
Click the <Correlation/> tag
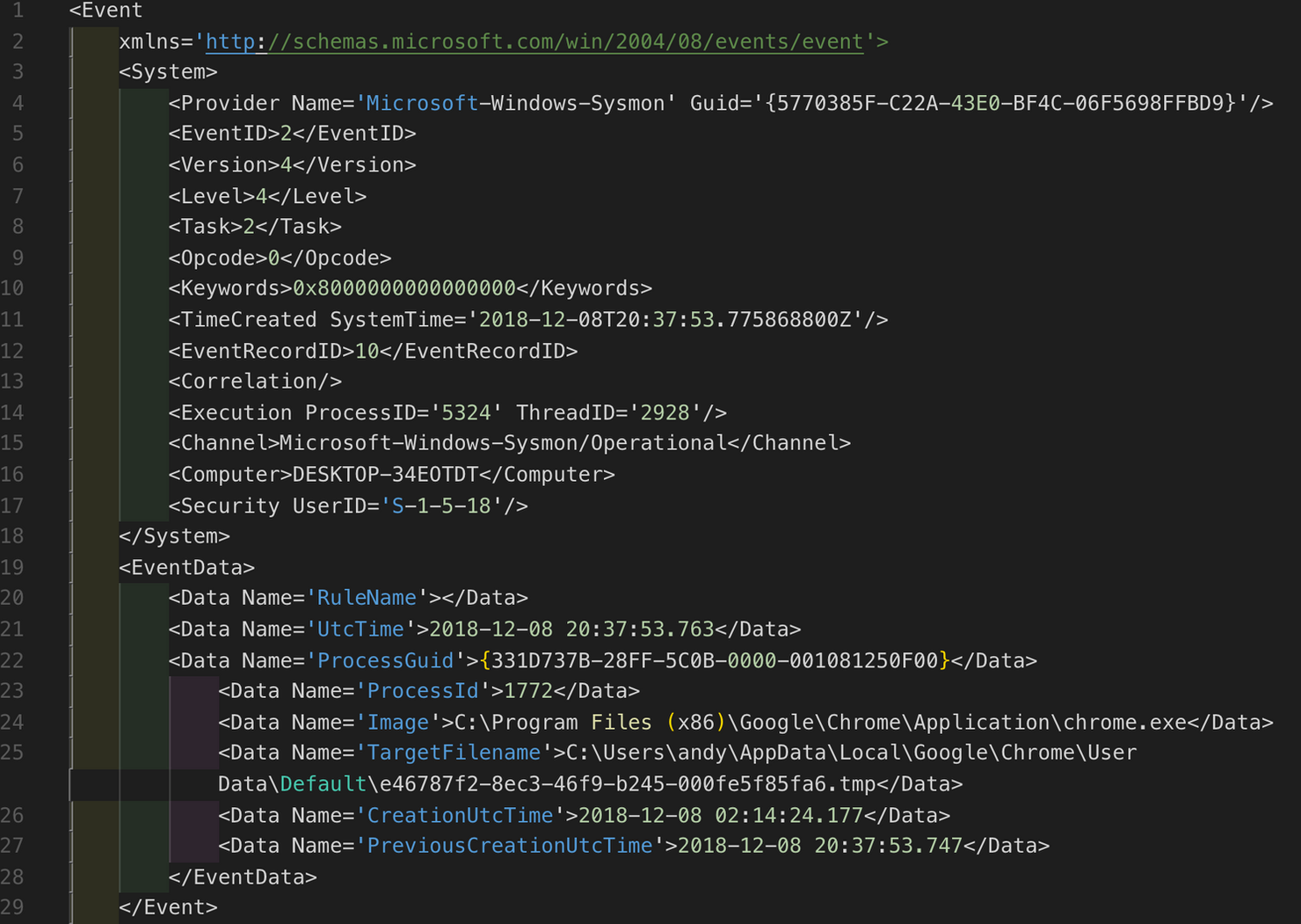(255, 382)
